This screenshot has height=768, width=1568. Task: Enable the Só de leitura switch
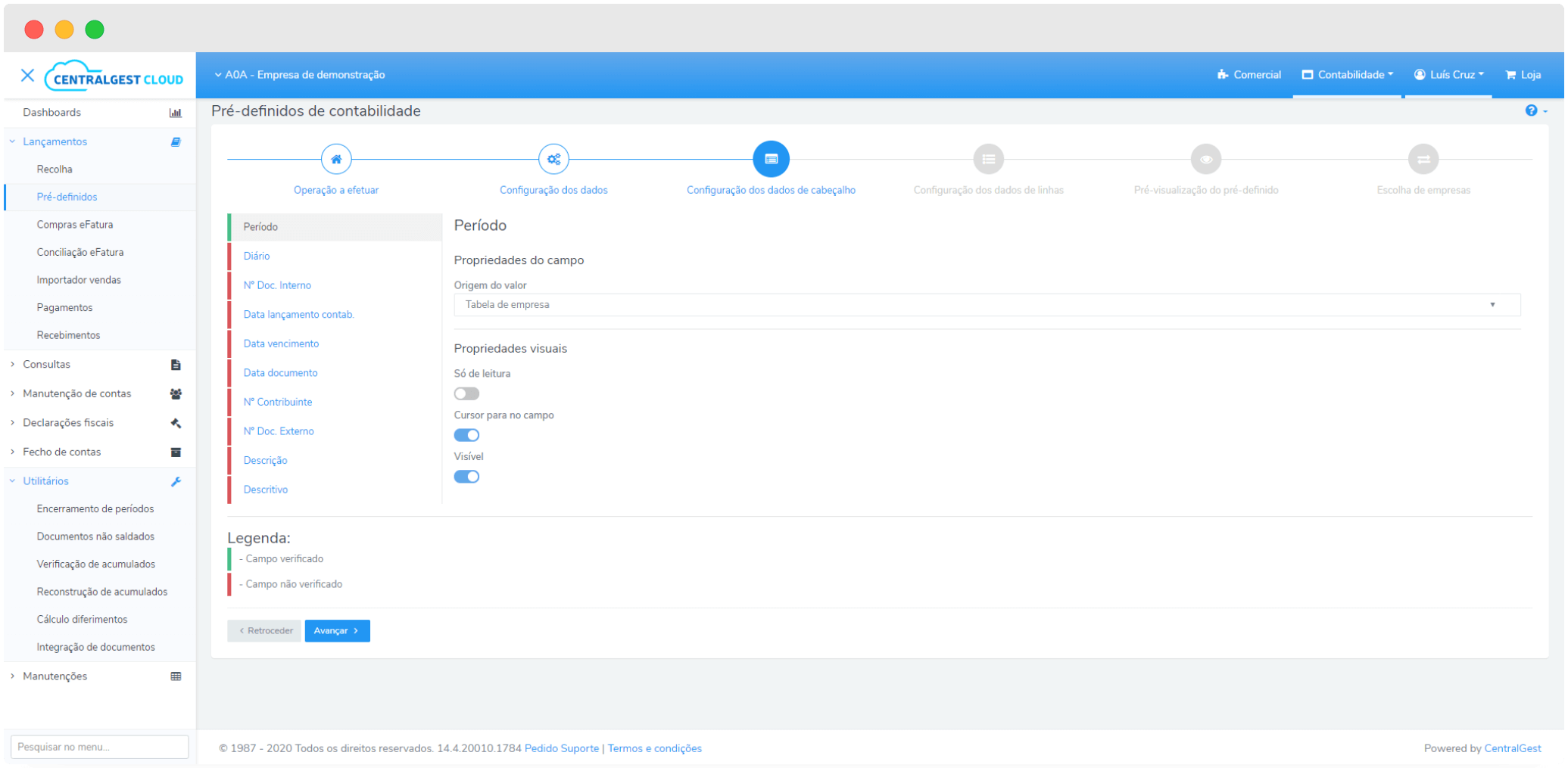466,393
